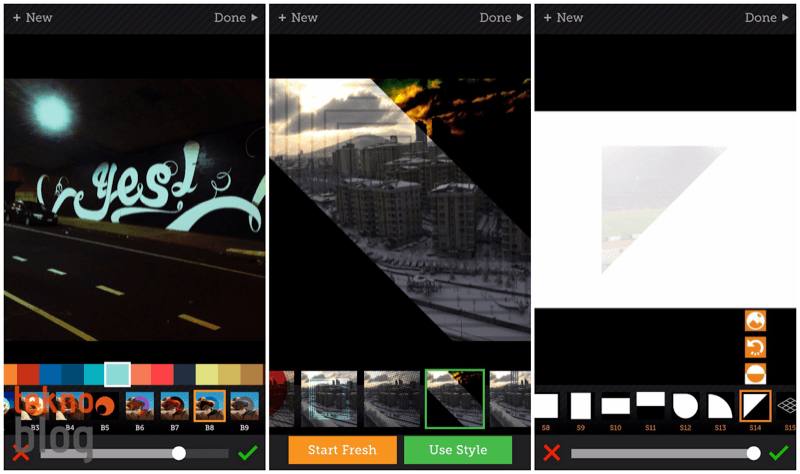
Task: Pick the S10 wide rectangle shape
Action: pyautogui.click(x=615, y=405)
